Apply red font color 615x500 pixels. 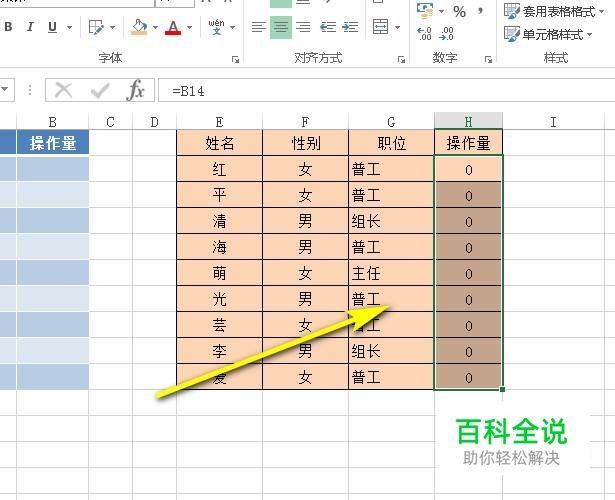pos(173,27)
